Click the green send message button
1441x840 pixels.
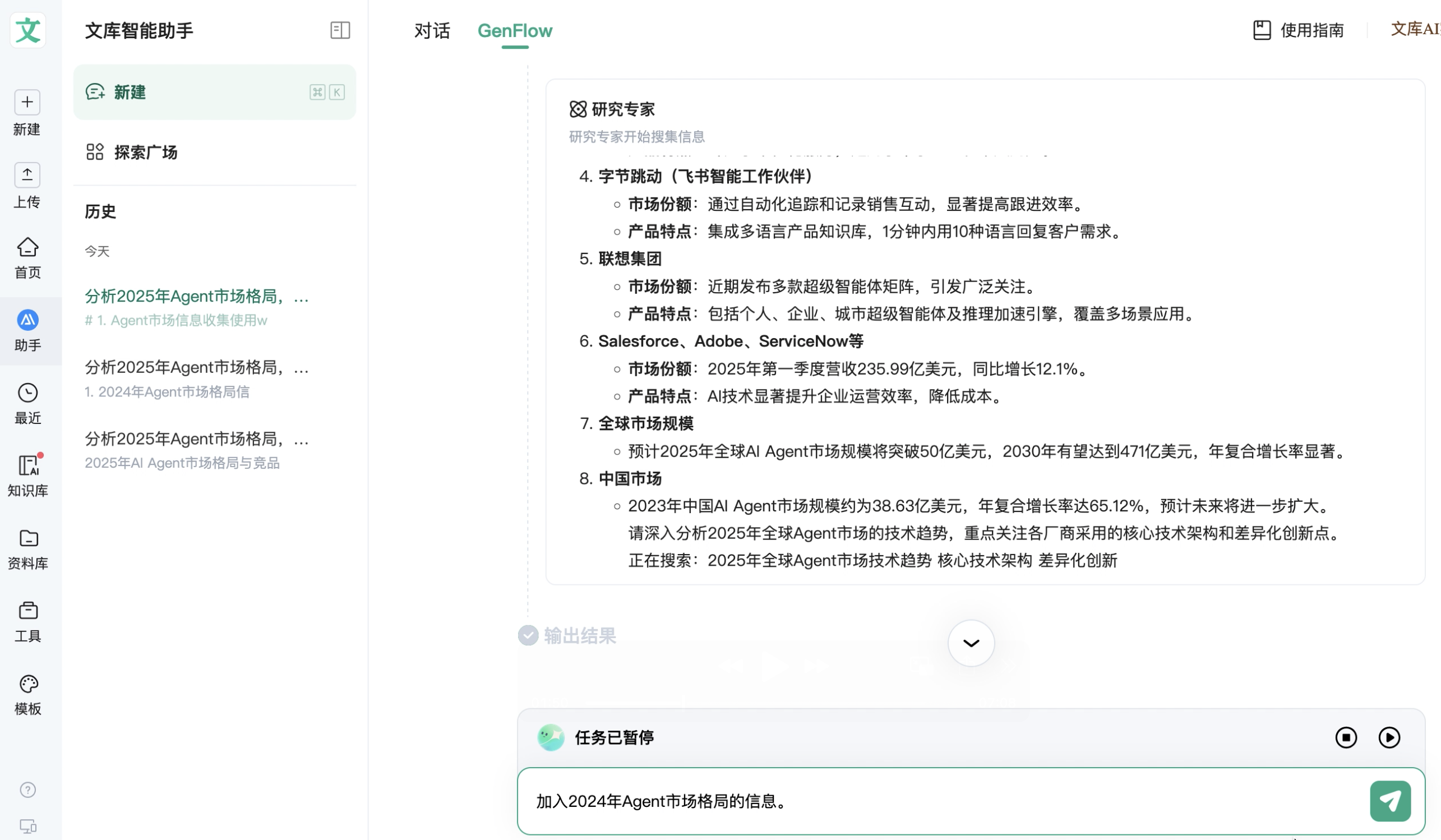tap(1389, 801)
